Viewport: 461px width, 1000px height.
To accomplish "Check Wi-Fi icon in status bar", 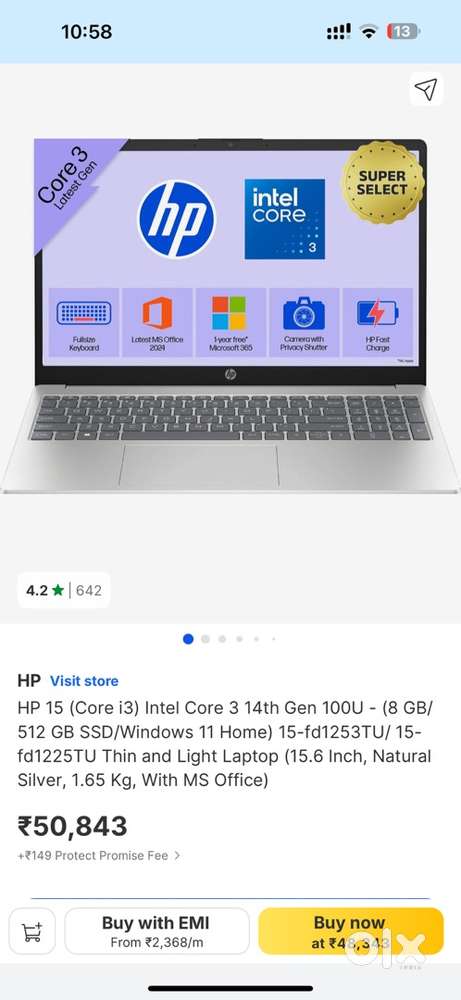I will click(x=369, y=32).
